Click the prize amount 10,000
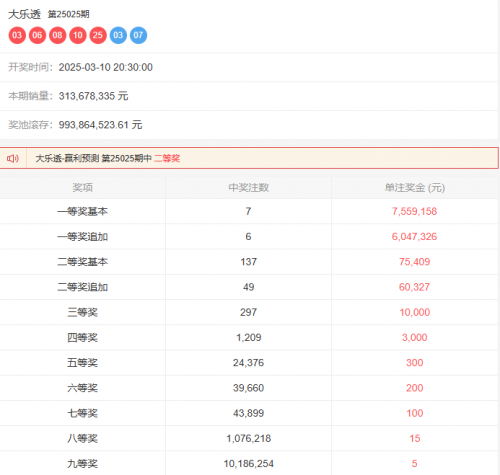500x475 pixels. (x=415, y=312)
